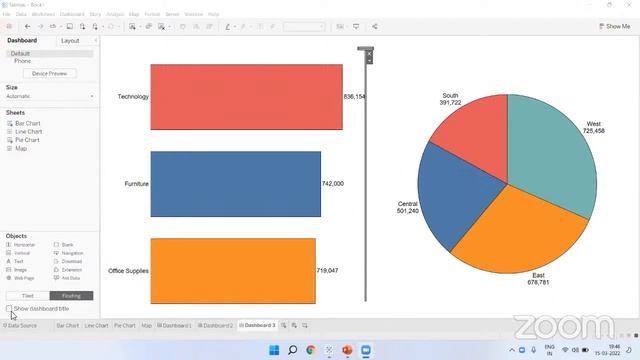Select the Web Page object
The height and width of the screenshot is (360, 640).
[x=20, y=278]
